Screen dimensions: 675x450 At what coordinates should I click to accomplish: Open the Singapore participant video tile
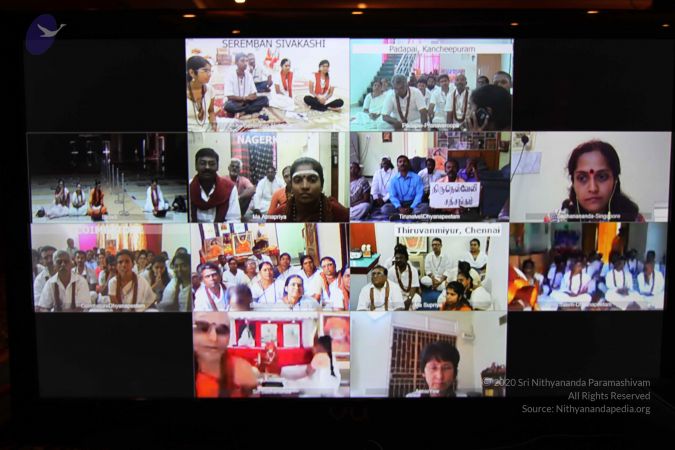[x=591, y=177]
